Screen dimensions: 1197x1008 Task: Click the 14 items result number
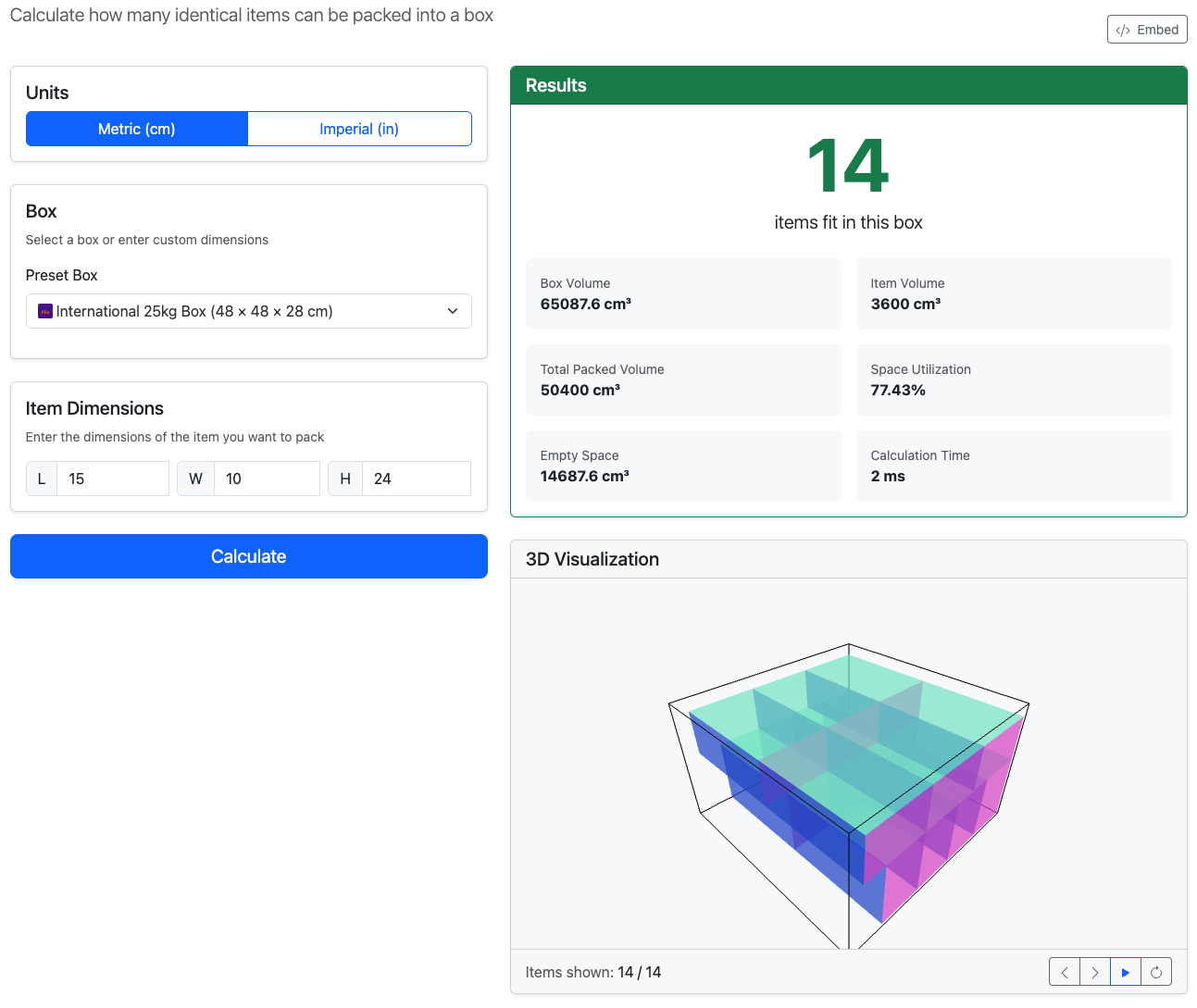click(848, 167)
